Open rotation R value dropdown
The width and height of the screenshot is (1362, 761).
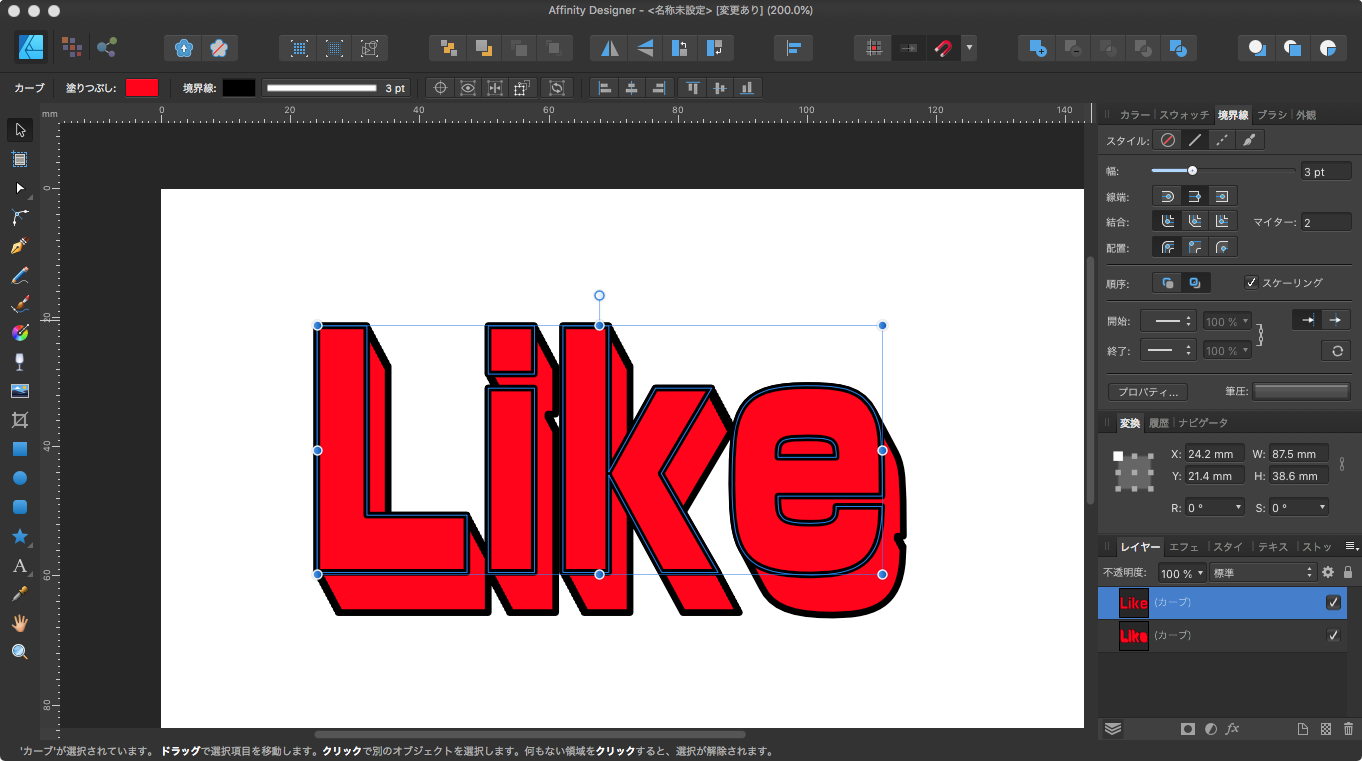[x=1239, y=508]
